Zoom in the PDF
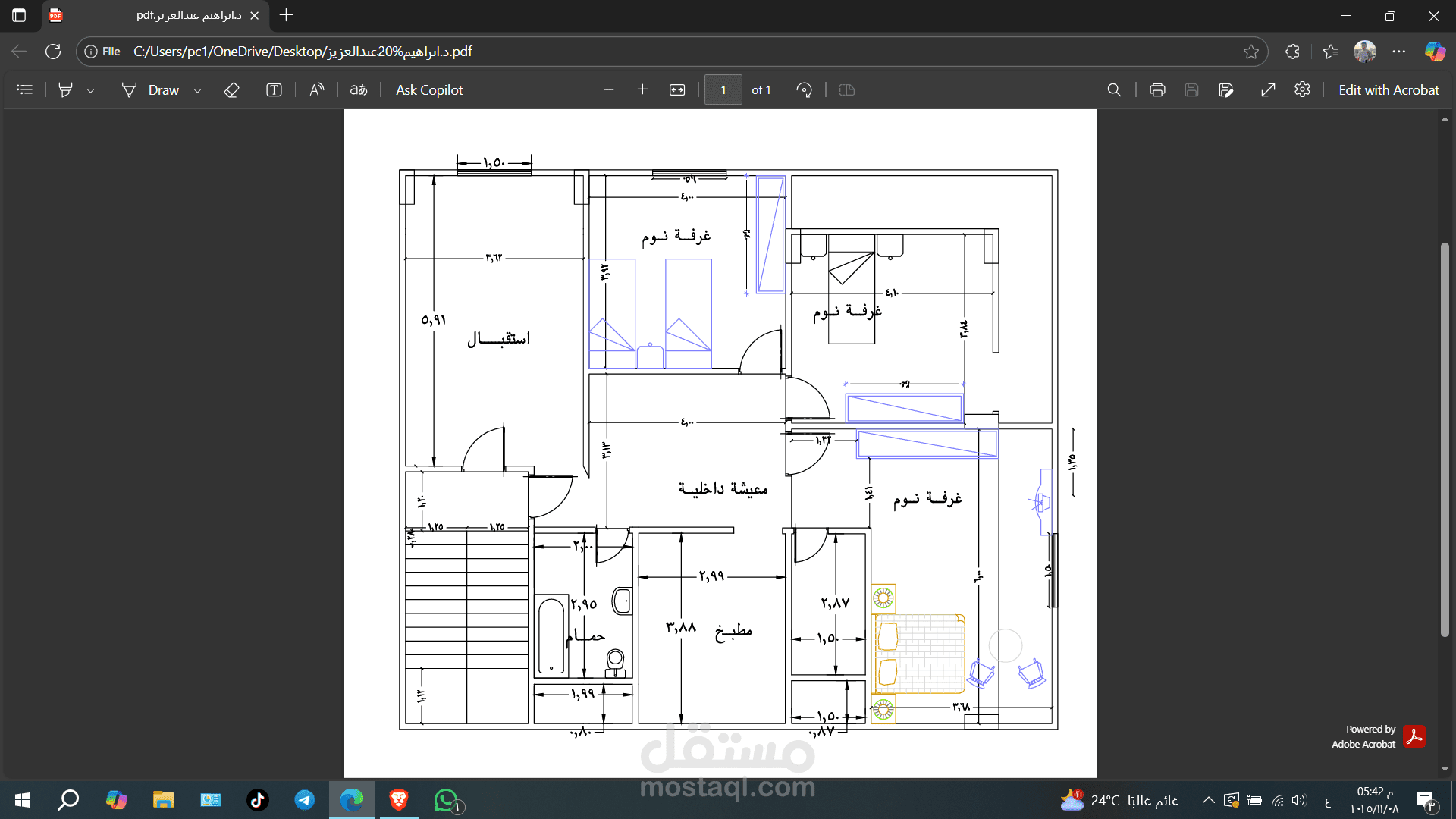Screen dimensions: 1456x819 point(642,89)
